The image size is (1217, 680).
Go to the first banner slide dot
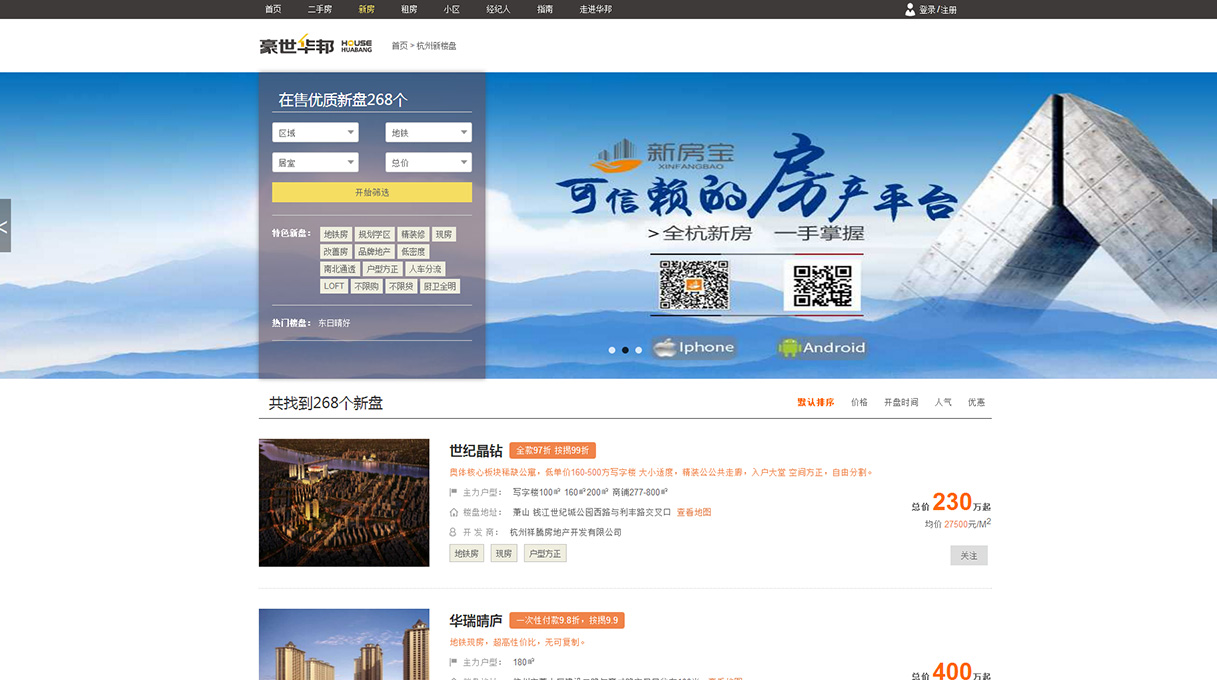tap(612, 350)
